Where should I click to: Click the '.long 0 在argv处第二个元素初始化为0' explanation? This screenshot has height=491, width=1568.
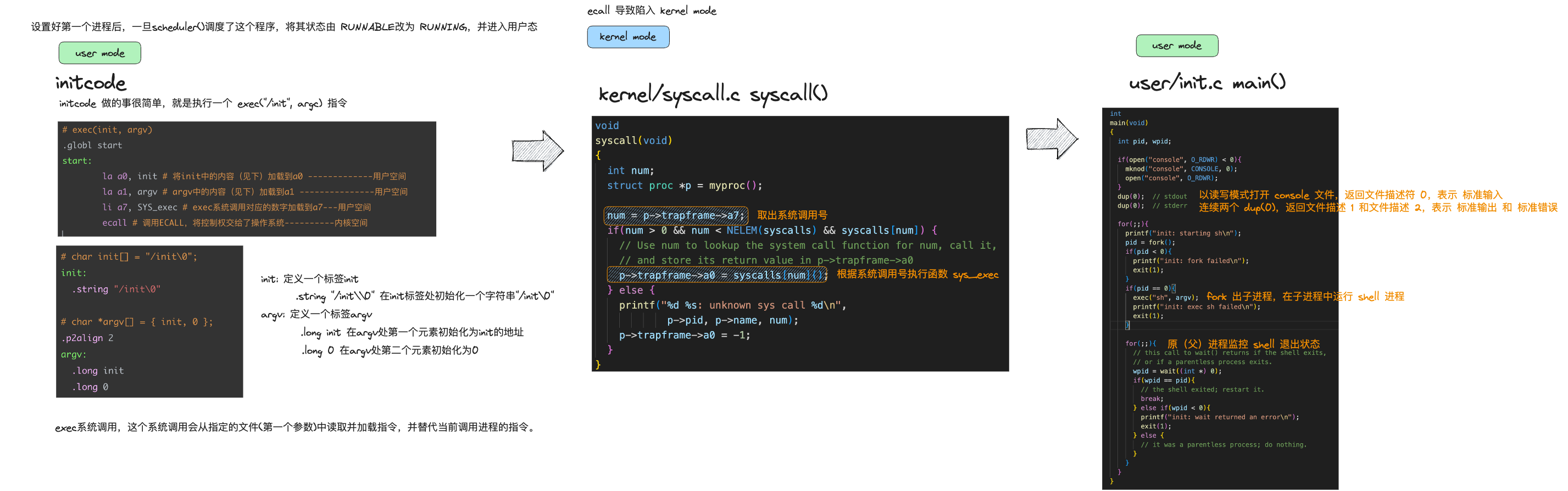coord(390,351)
